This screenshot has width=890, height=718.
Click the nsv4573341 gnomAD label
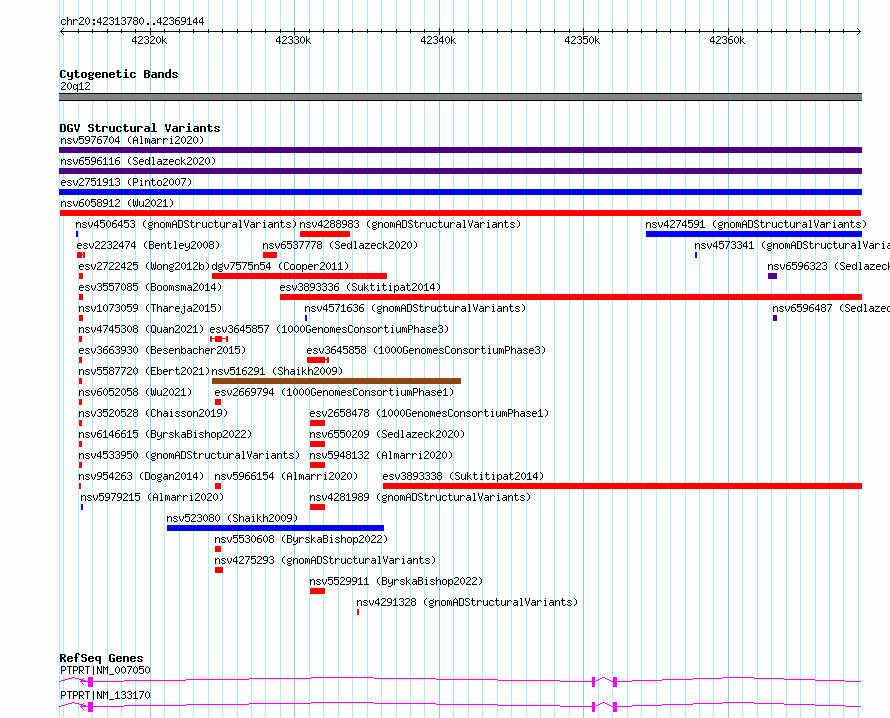(x=792, y=245)
